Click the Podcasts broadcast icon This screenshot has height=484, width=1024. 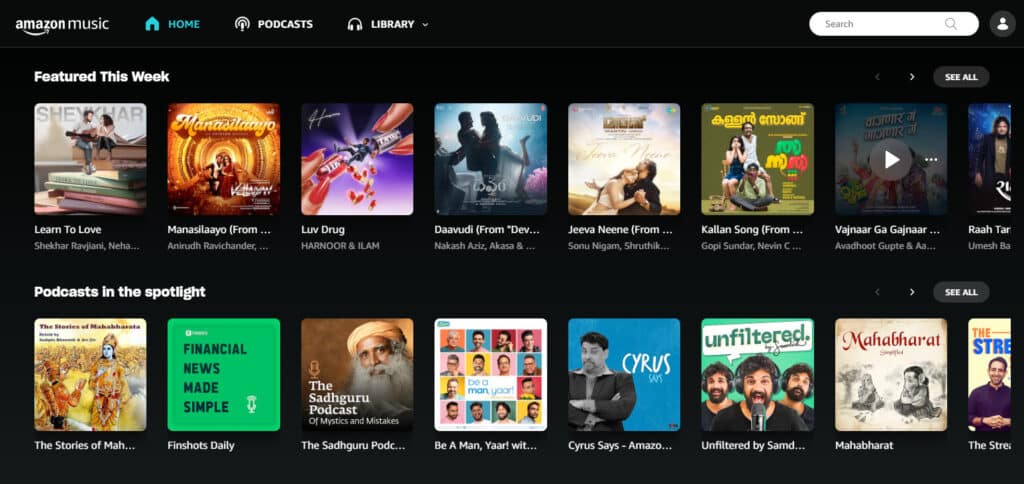(242, 24)
